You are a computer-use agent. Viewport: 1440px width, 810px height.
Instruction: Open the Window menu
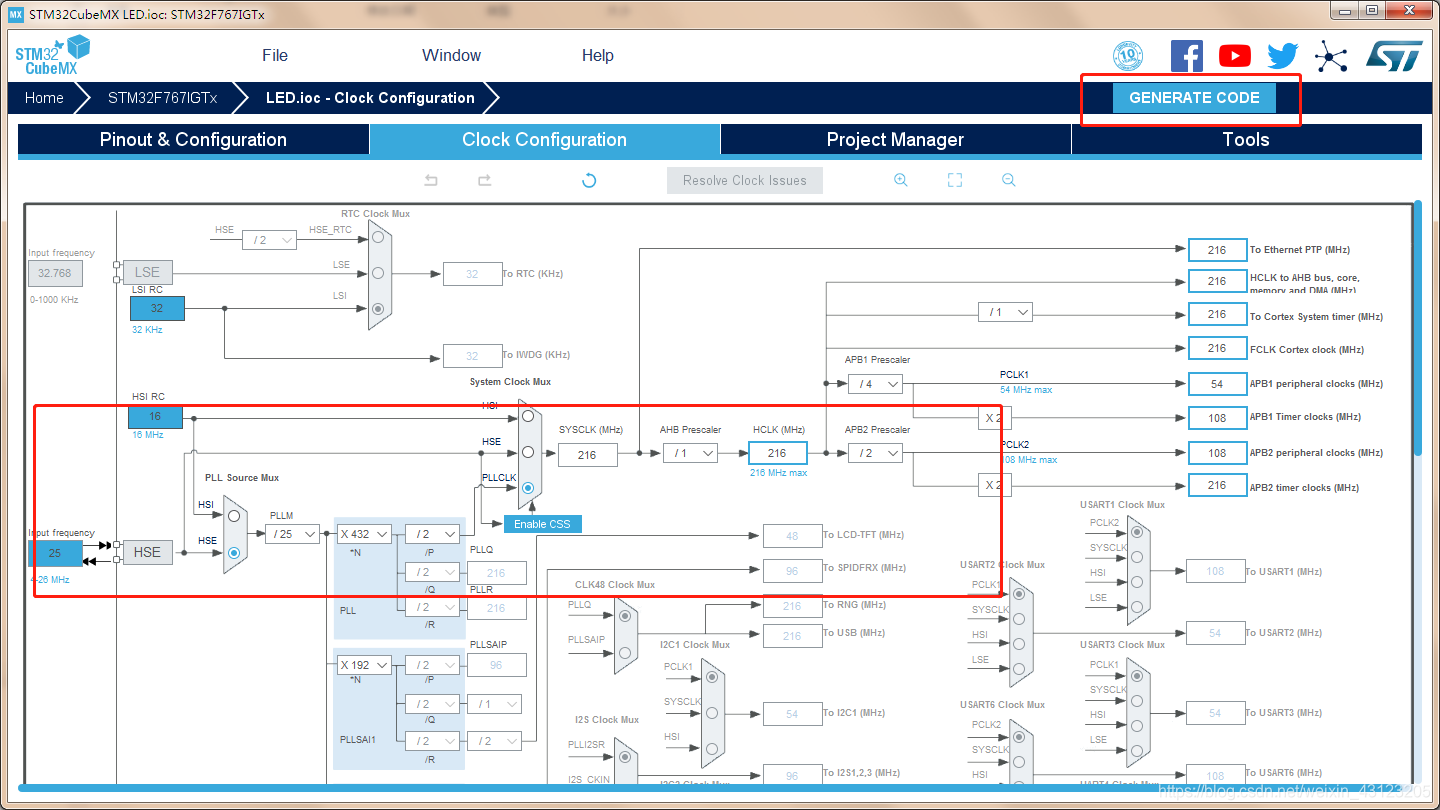[x=451, y=56]
